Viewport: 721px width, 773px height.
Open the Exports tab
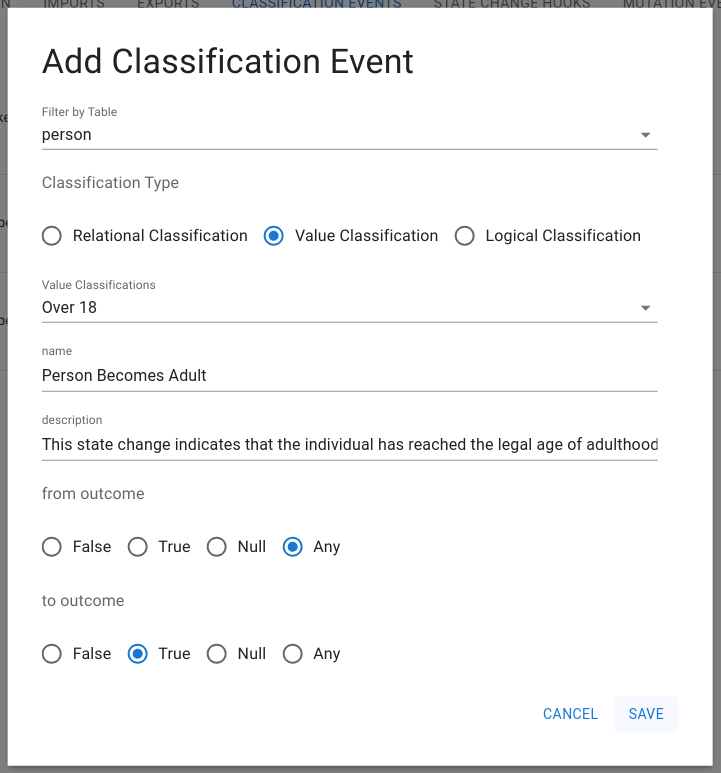pos(167,5)
